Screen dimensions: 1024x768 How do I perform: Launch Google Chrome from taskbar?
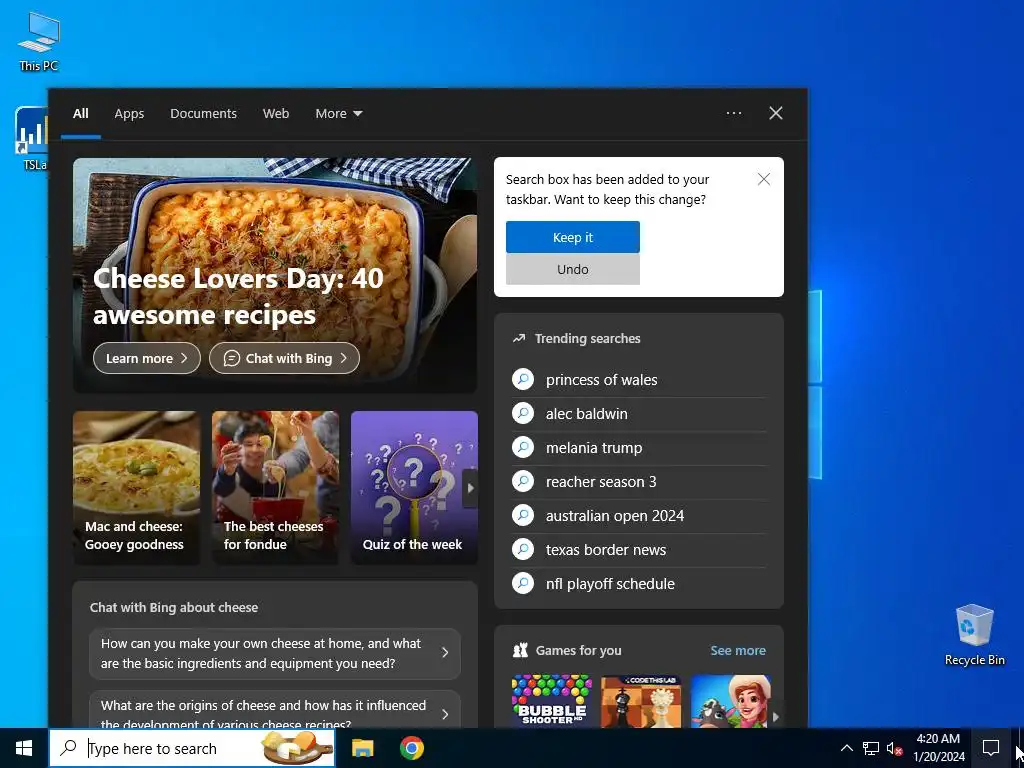tap(411, 748)
